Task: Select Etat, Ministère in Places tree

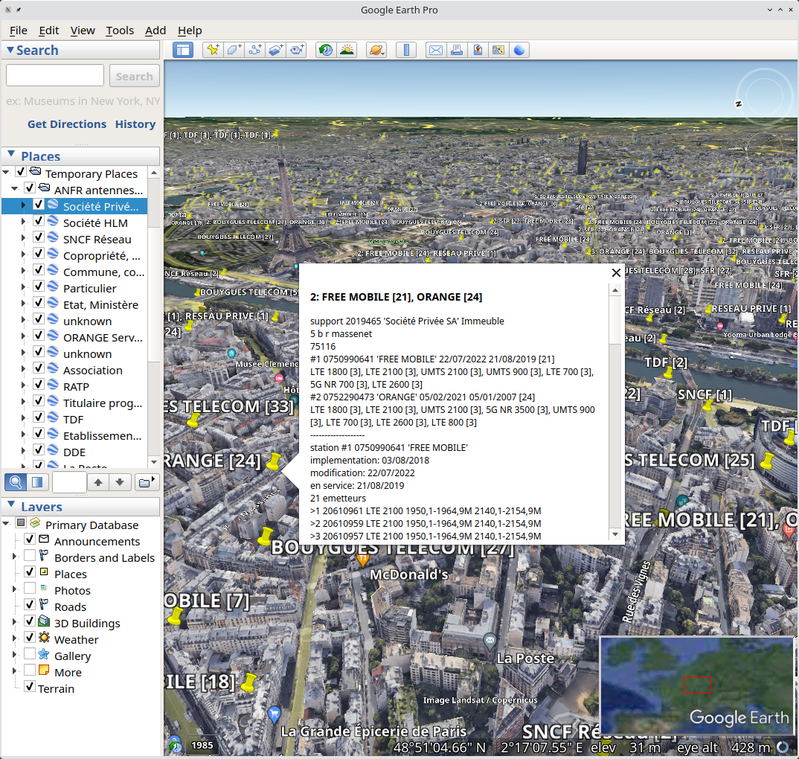Action: click(100, 305)
